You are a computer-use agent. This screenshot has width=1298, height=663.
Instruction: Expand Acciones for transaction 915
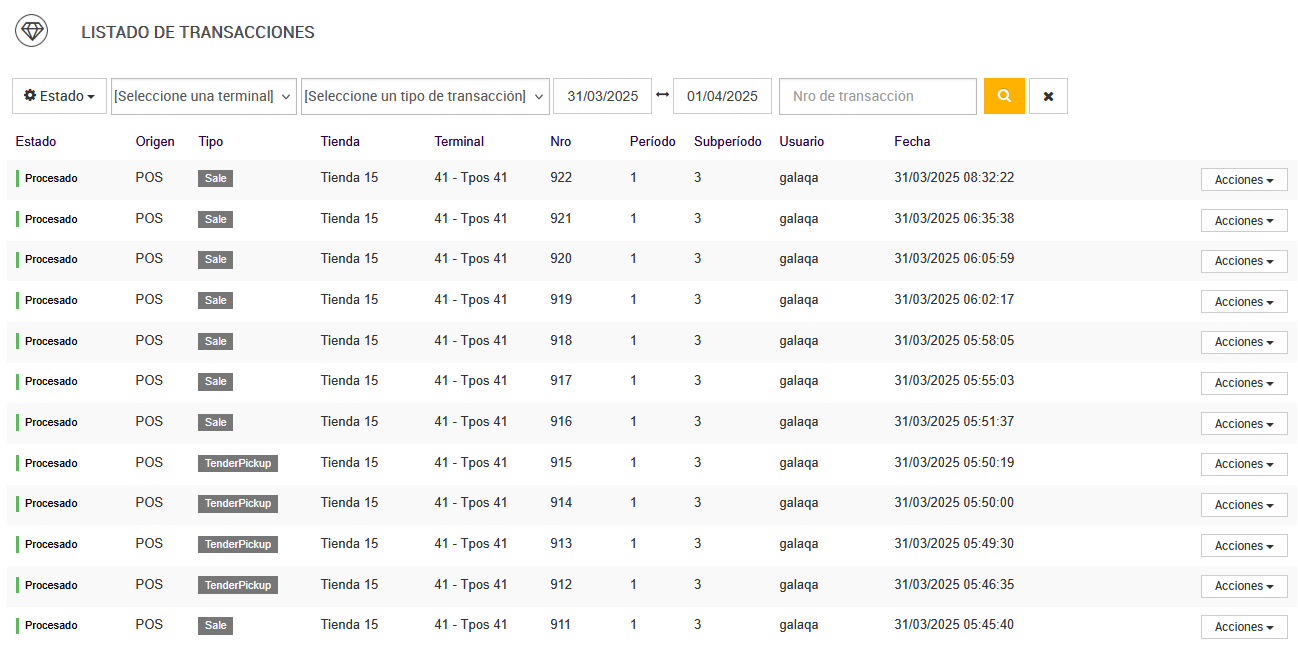[x=1243, y=464]
